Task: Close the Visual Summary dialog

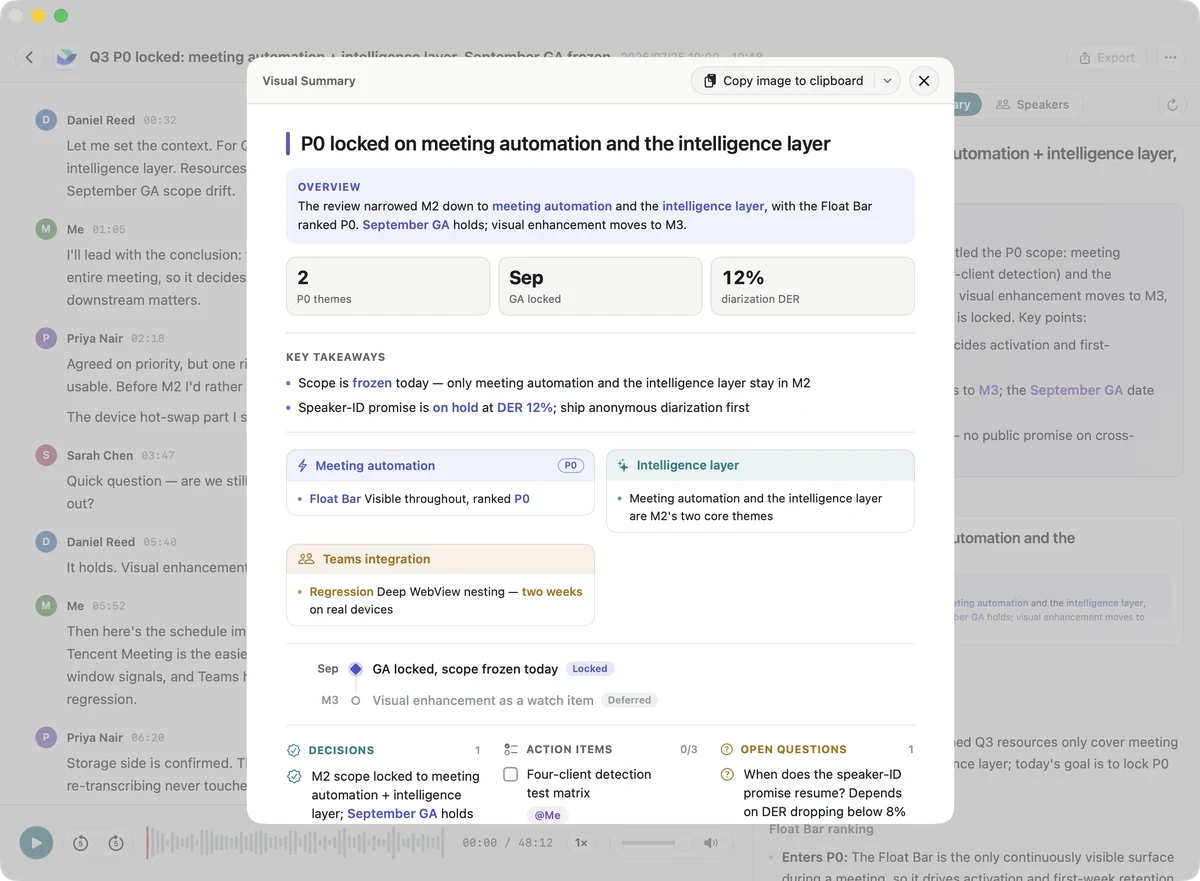Action: coord(924,81)
